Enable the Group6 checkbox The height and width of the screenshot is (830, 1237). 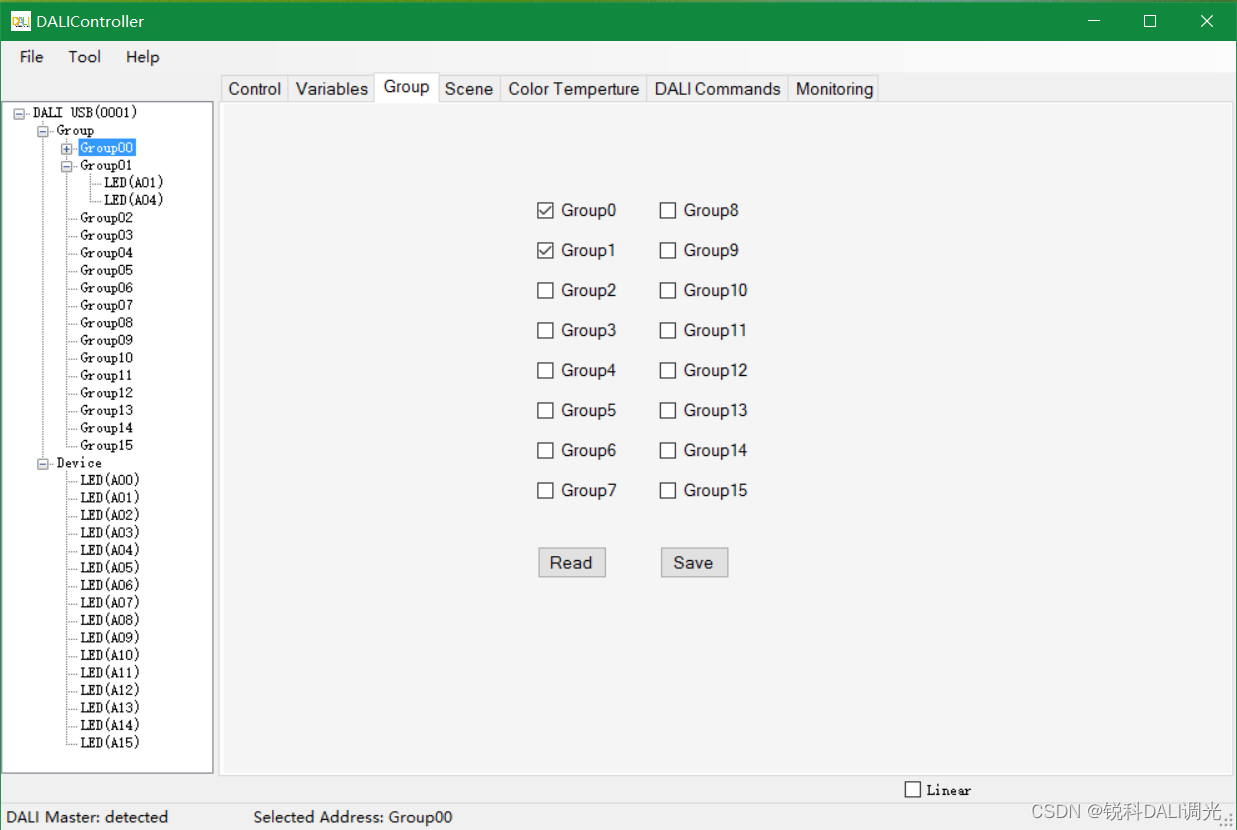(x=545, y=451)
